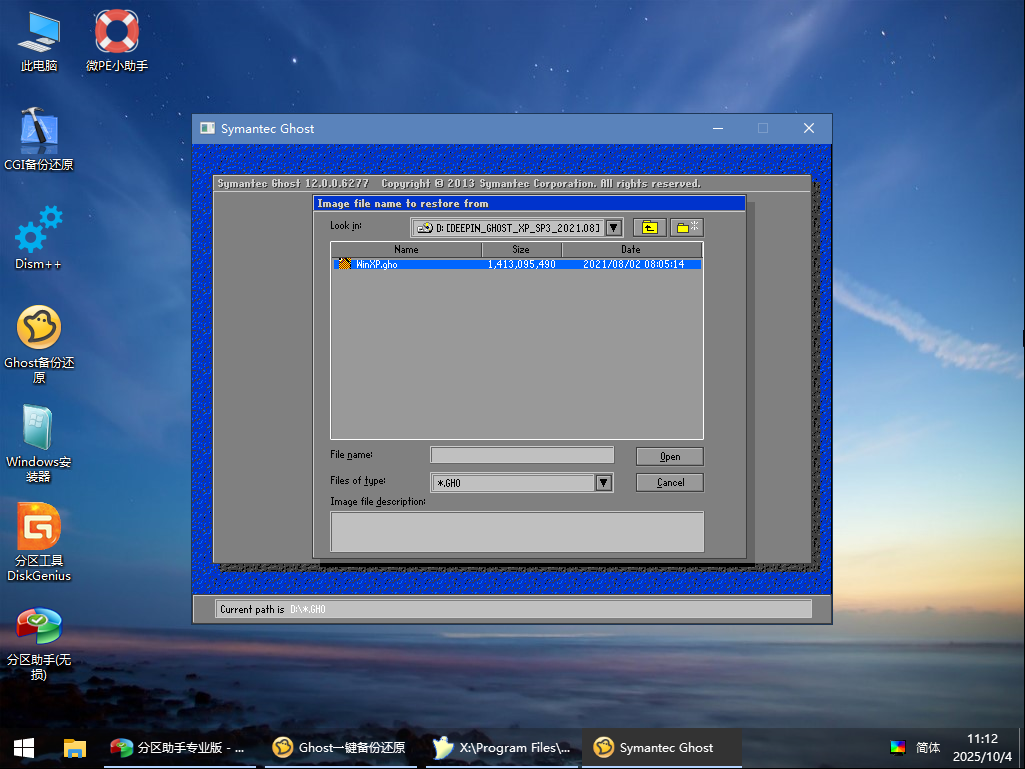Switch to Ghost一键备份还原 taskbar window
Image resolution: width=1025 pixels, height=769 pixels.
pyautogui.click(x=340, y=748)
